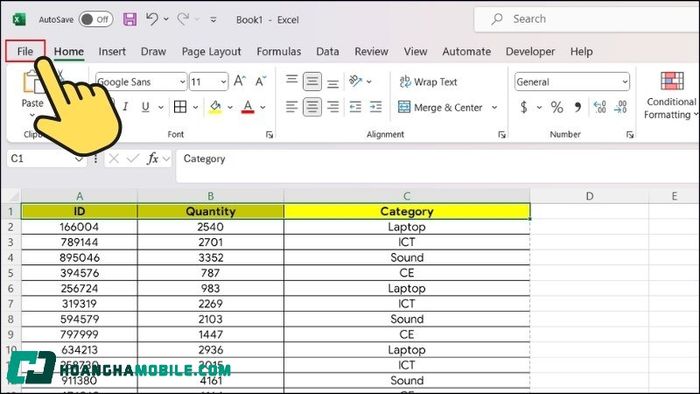Viewport: 700px width, 394px height.
Task: Open Alignment settings dialog launcher
Action: [502, 134]
